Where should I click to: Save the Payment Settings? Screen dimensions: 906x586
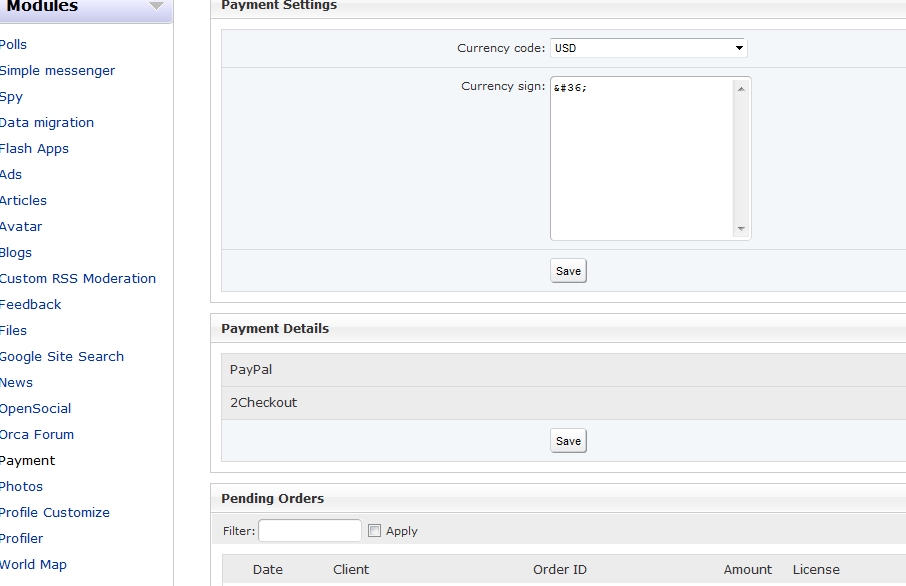[568, 271]
